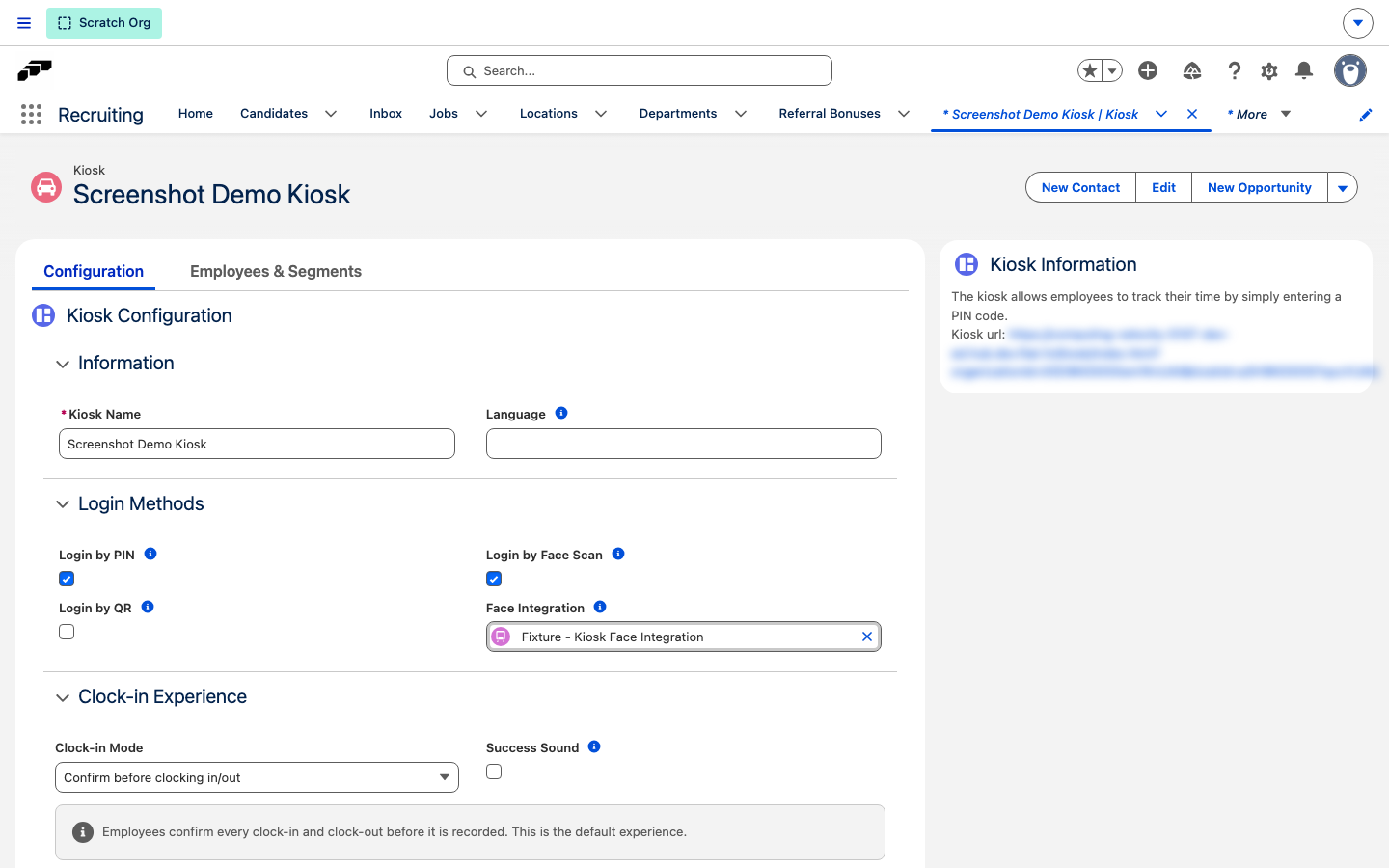Open the More navigation menu
Viewport: 1389px width, 868px height.
(x=1260, y=114)
